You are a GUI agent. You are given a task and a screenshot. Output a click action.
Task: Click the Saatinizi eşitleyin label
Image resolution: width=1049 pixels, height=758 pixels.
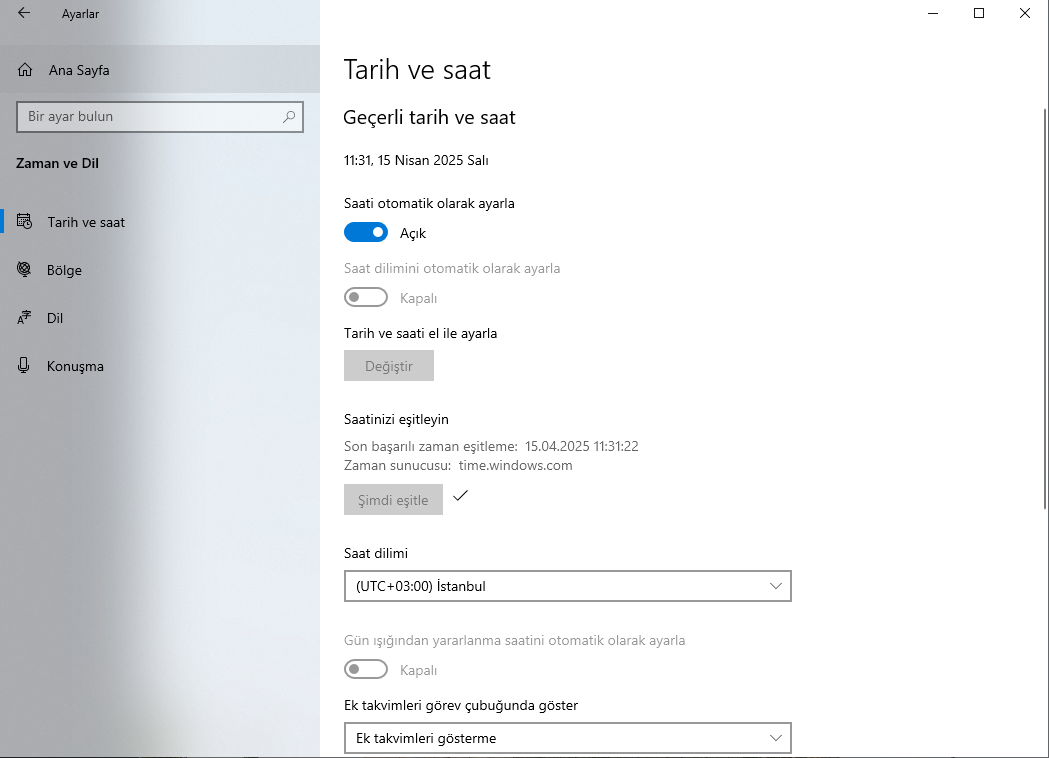point(396,419)
